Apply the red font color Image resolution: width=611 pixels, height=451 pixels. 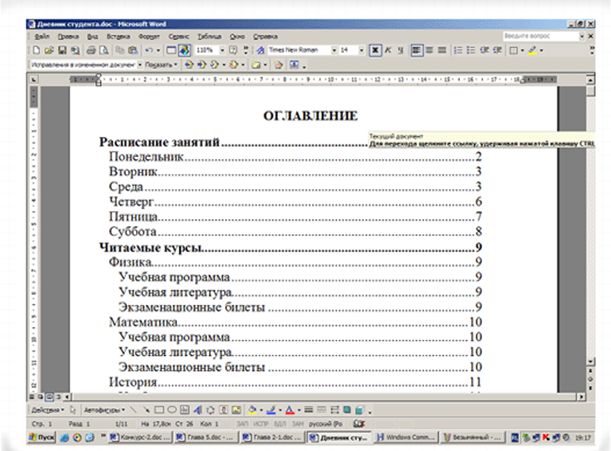(x=290, y=410)
